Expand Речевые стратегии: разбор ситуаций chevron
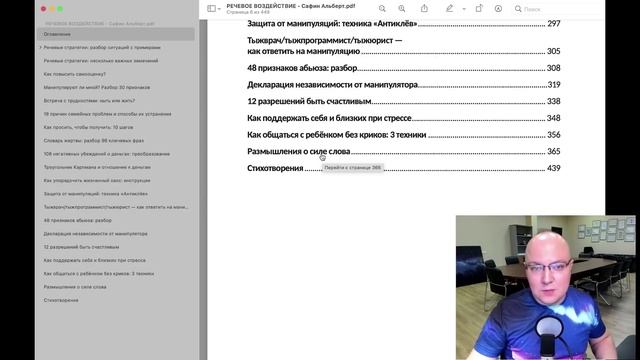The height and width of the screenshot is (360, 640). click(x=40, y=47)
